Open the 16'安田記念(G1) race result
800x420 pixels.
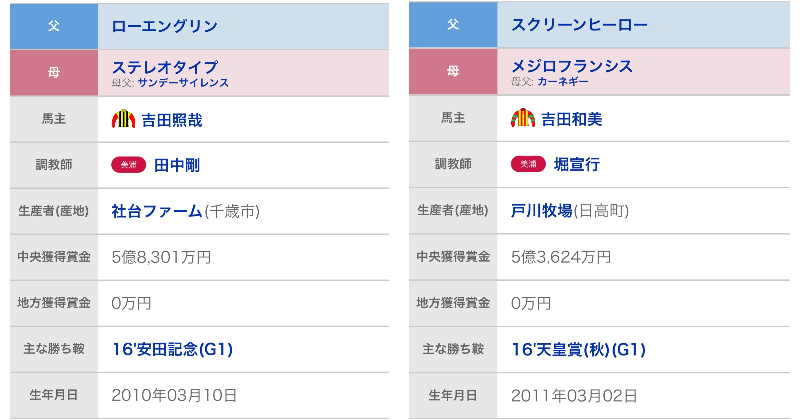coord(171,349)
